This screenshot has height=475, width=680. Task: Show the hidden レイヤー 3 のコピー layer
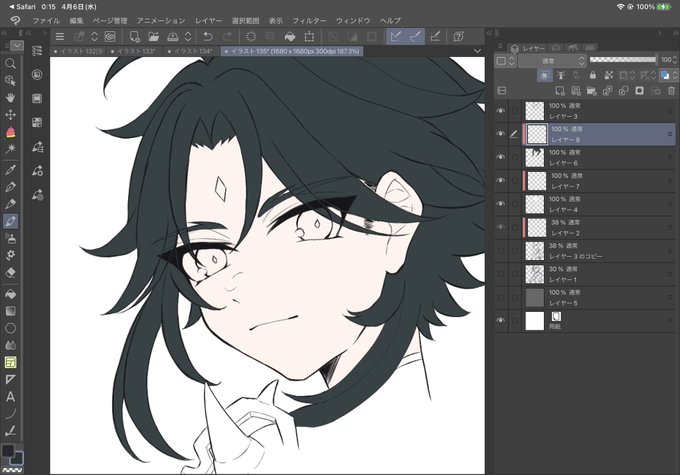(x=500, y=251)
